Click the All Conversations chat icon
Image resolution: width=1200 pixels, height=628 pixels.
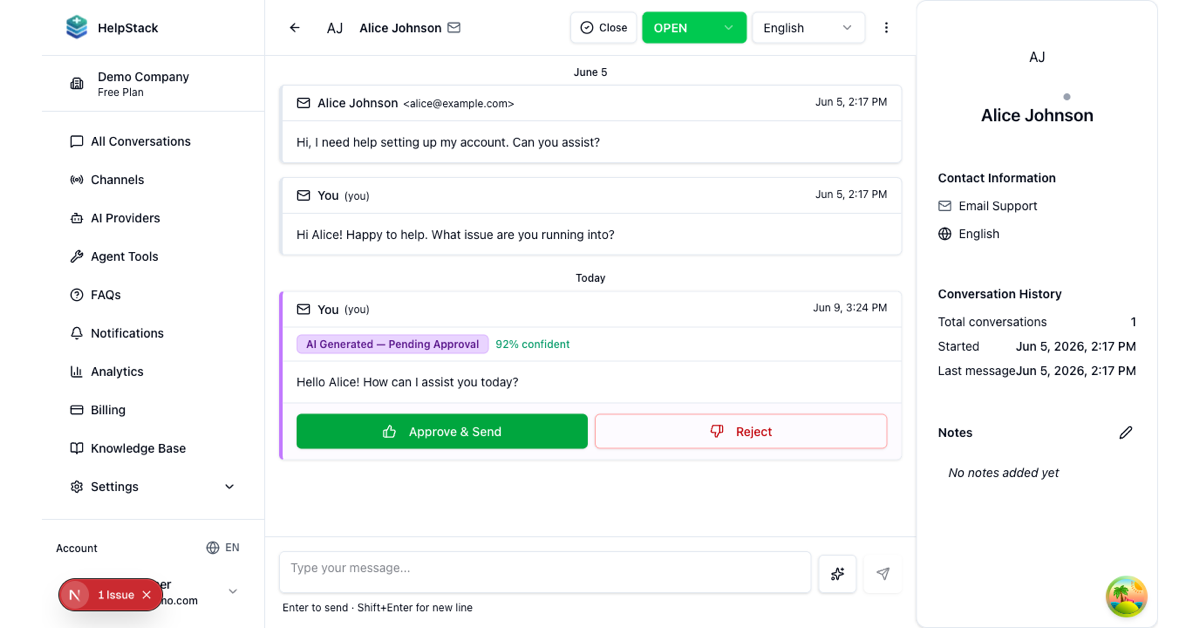(77, 142)
